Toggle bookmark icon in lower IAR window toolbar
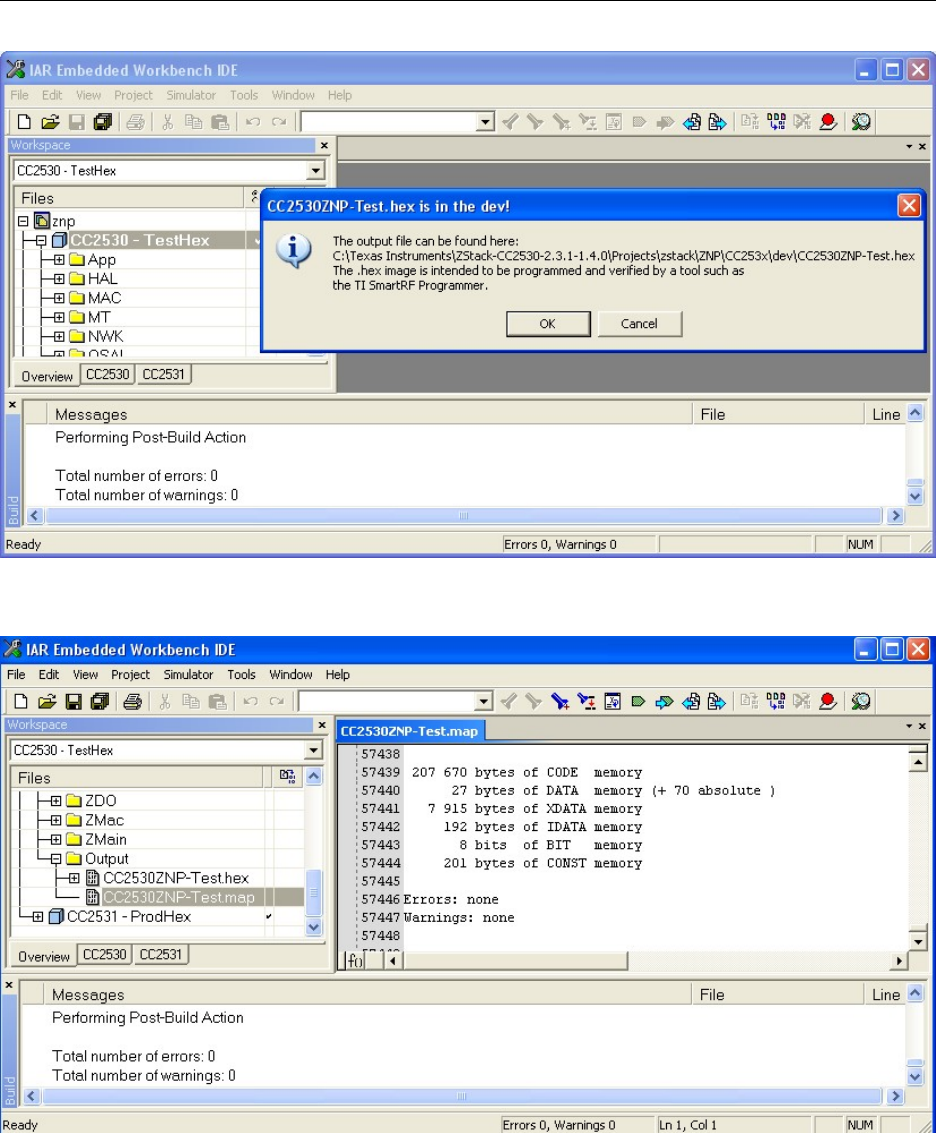Viewport: 936px width, 1133px height. pyautogui.click(x=637, y=701)
